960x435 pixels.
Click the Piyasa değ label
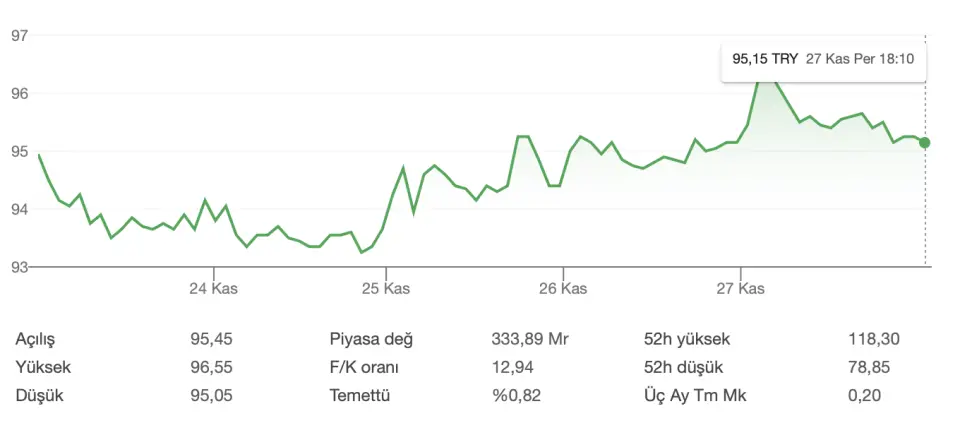point(371,339)
